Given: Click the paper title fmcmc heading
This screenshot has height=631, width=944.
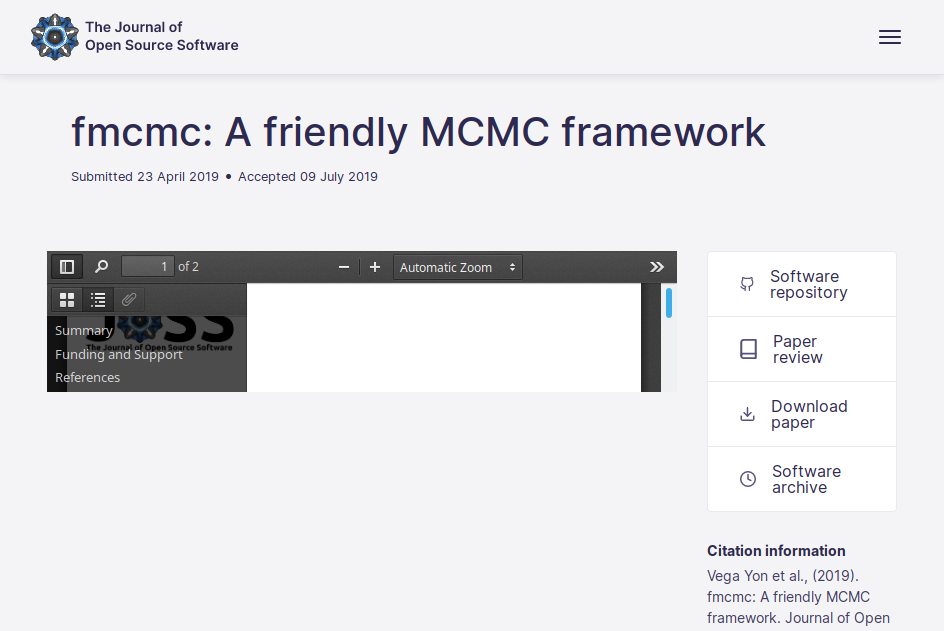Looking at the screenshot, I should pos(418,132).
